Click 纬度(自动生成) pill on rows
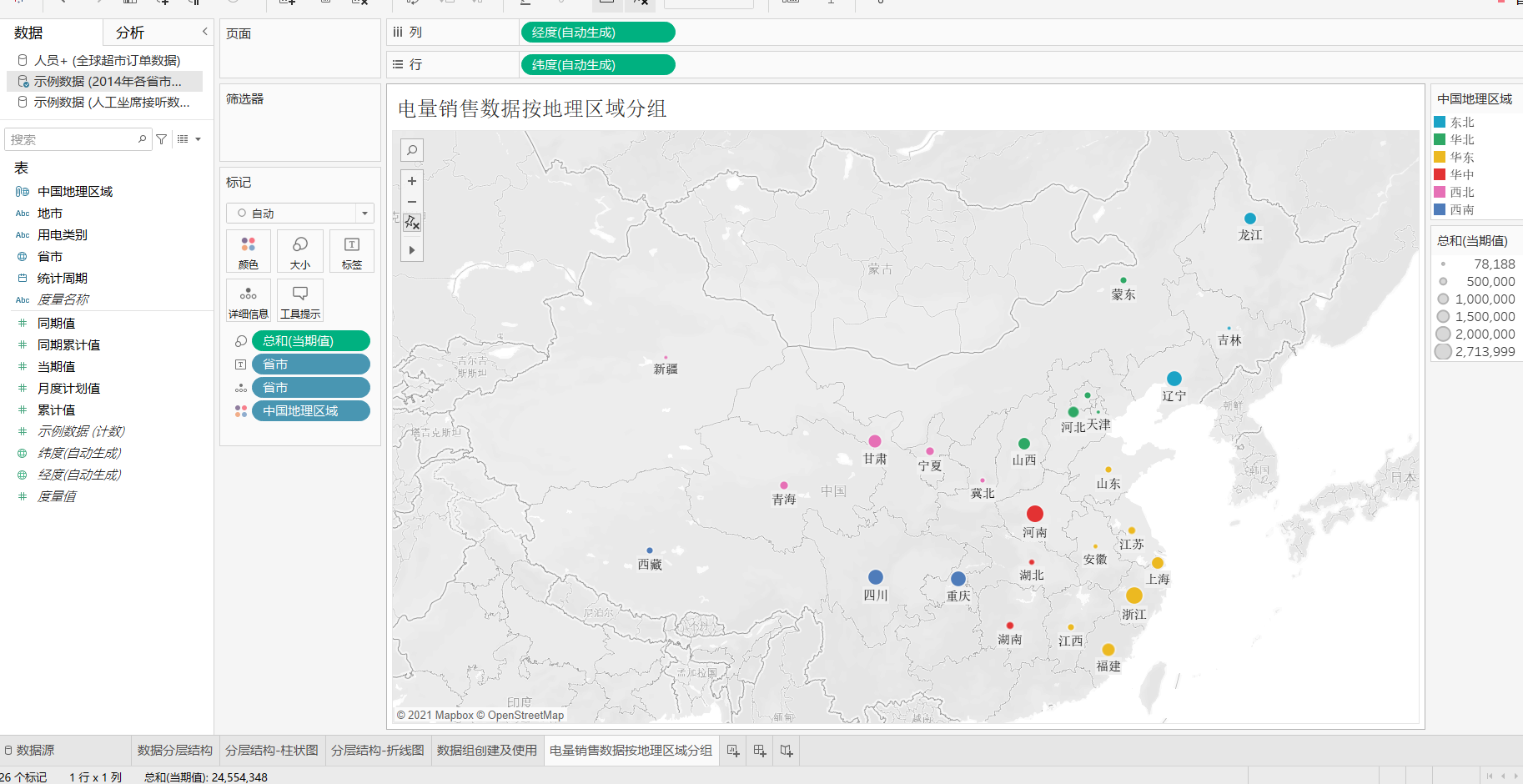 tap(598, 64)
